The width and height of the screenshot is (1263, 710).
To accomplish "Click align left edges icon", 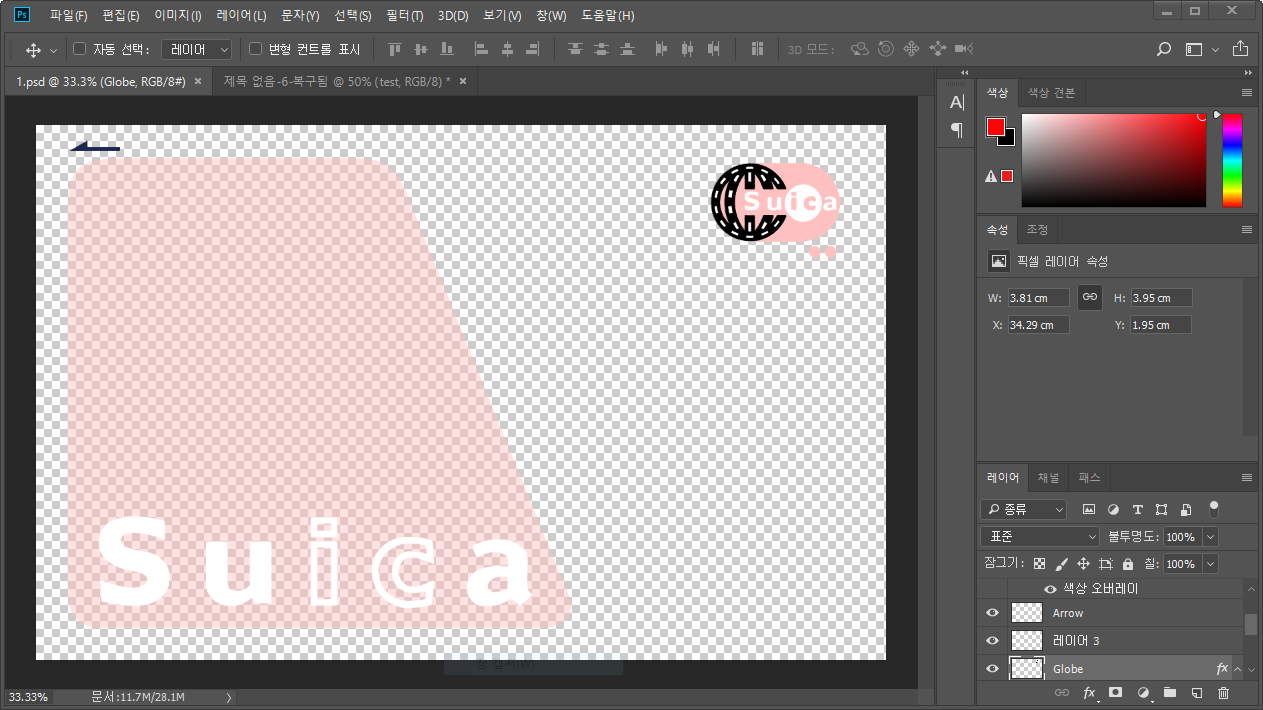I will pos(481,49).
